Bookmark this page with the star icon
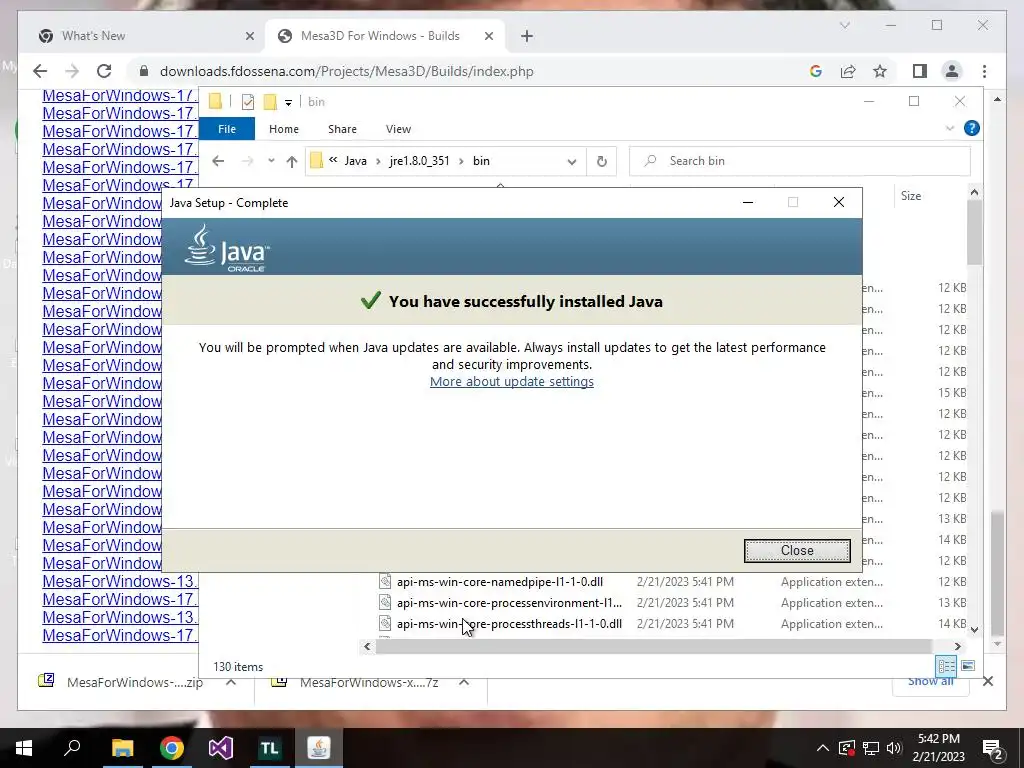The width and height of the screenshot is (1024, 768). pyautogui.click(x=880, y=71)
